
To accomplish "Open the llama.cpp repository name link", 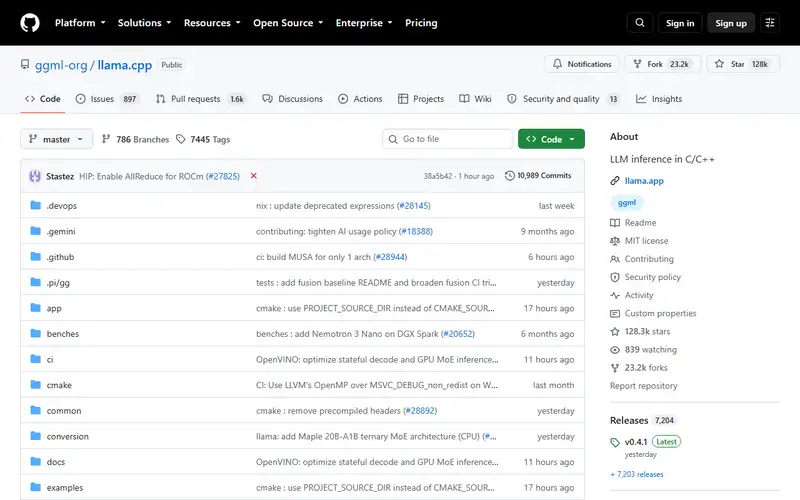I will pos(124,65).
